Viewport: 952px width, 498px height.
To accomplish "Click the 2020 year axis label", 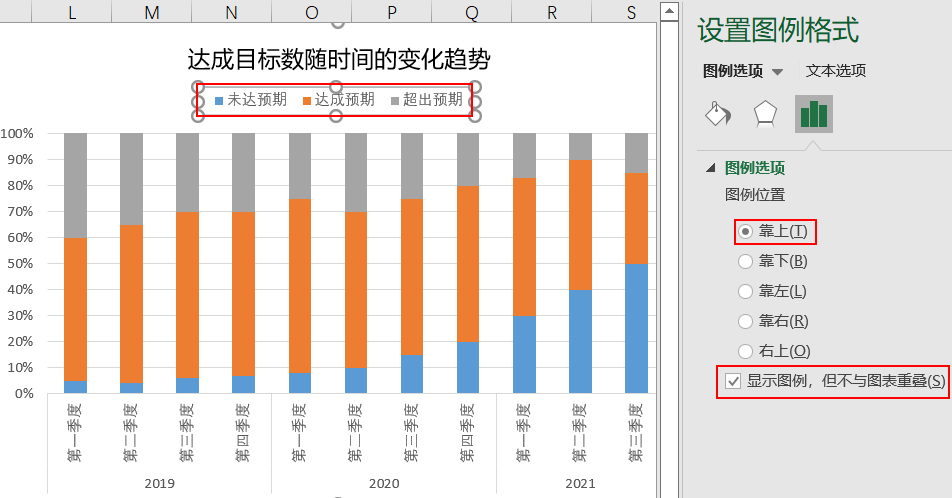I will [384, 483].
